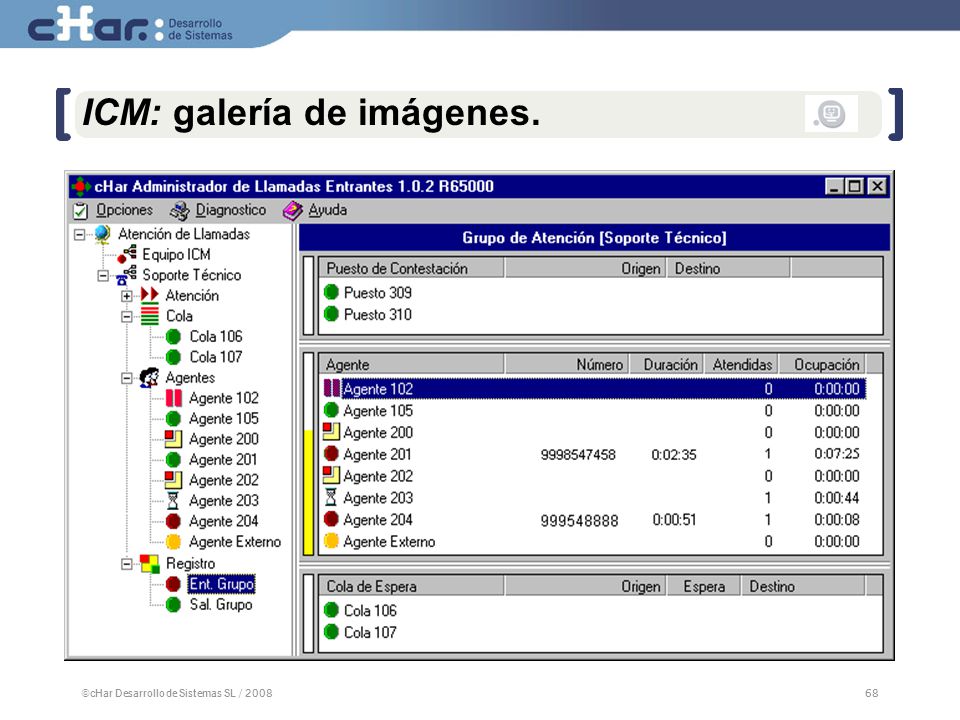Screen dimensions: 960x720
Task: Click hourglass icon of Agente 203 in tree
Action: pos(173,501)
